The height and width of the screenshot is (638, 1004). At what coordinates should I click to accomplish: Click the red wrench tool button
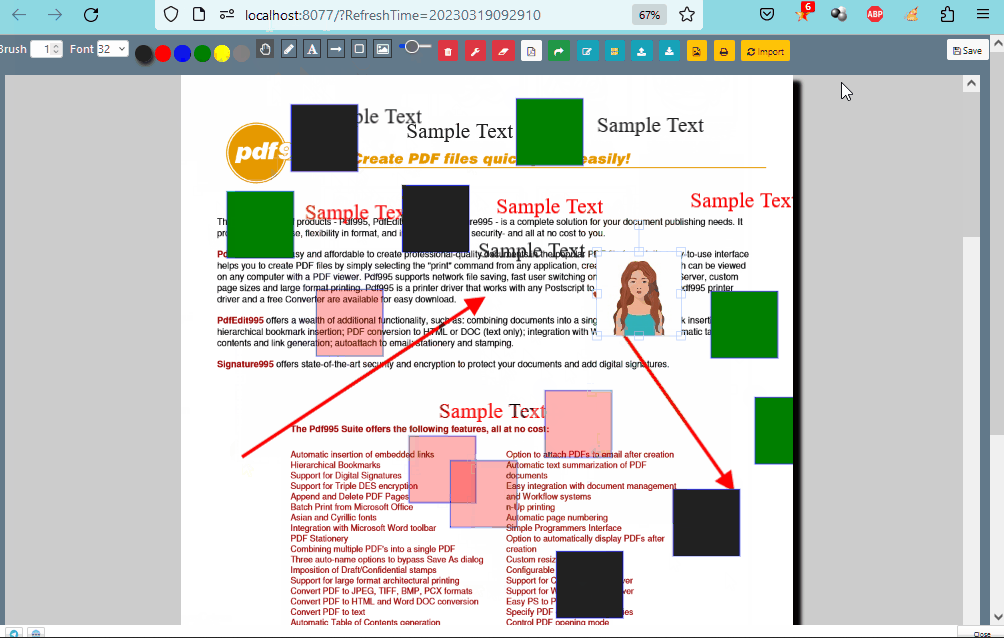pos(475,51)
